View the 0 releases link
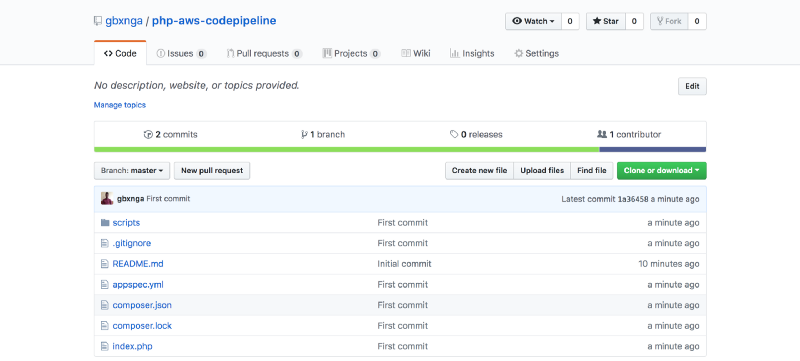800x361 pixels. [477, 135]
